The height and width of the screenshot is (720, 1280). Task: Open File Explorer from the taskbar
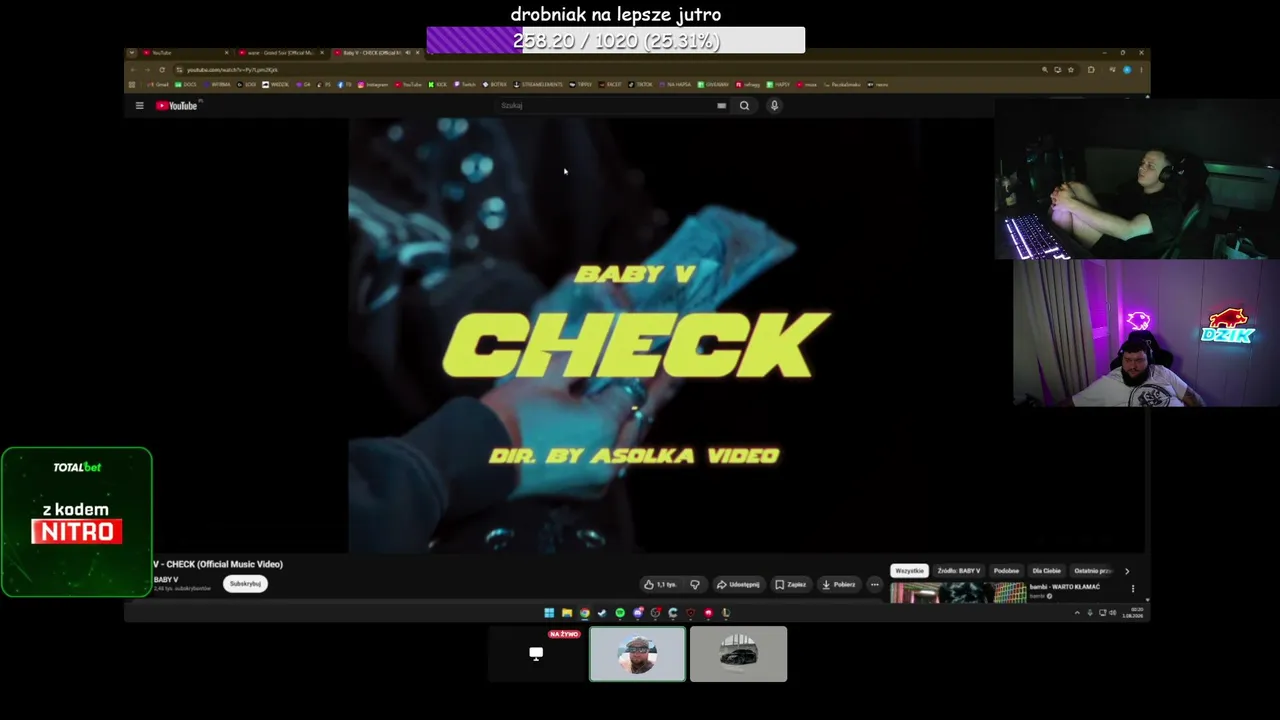[x=567, y=613]
